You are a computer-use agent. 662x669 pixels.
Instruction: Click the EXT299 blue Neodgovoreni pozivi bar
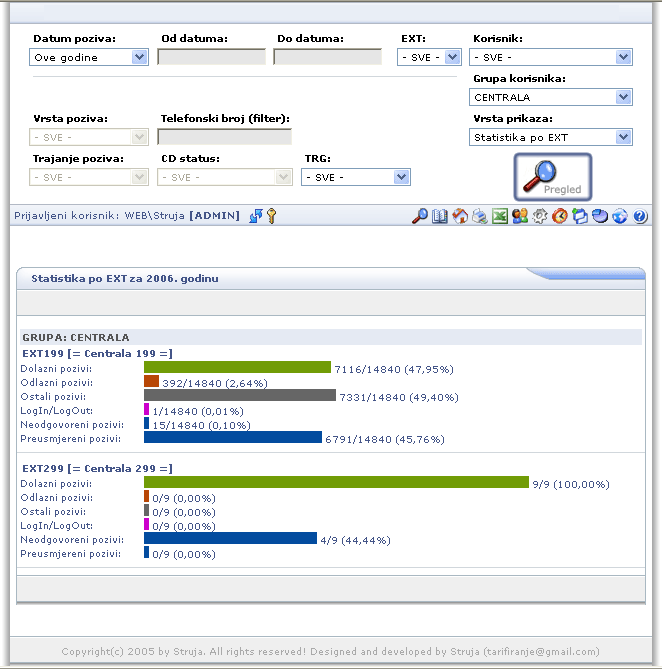click(230, 538)
